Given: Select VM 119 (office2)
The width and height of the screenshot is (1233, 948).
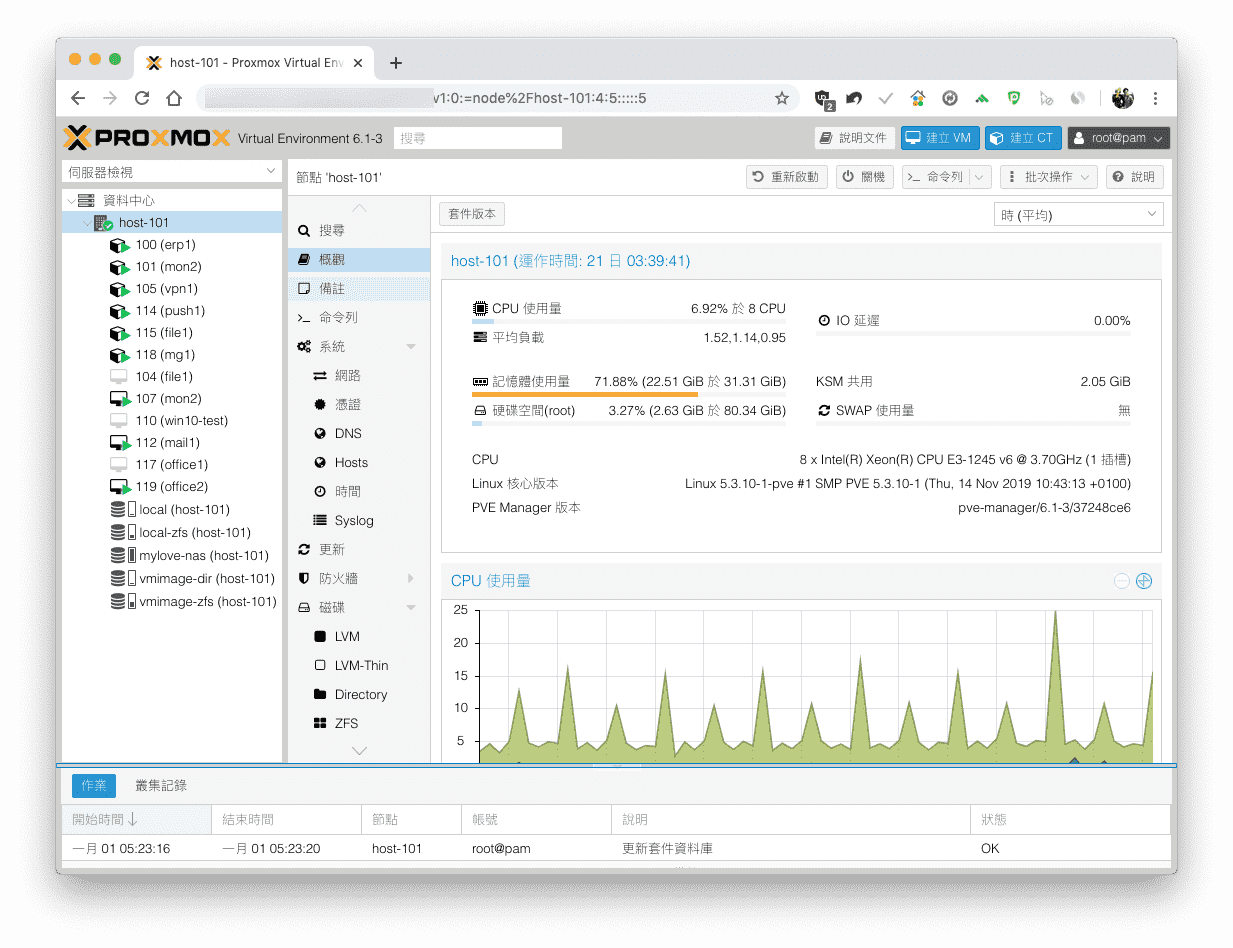Looking at the screenshot, I should pyautogui.click(x=171, y=487).
